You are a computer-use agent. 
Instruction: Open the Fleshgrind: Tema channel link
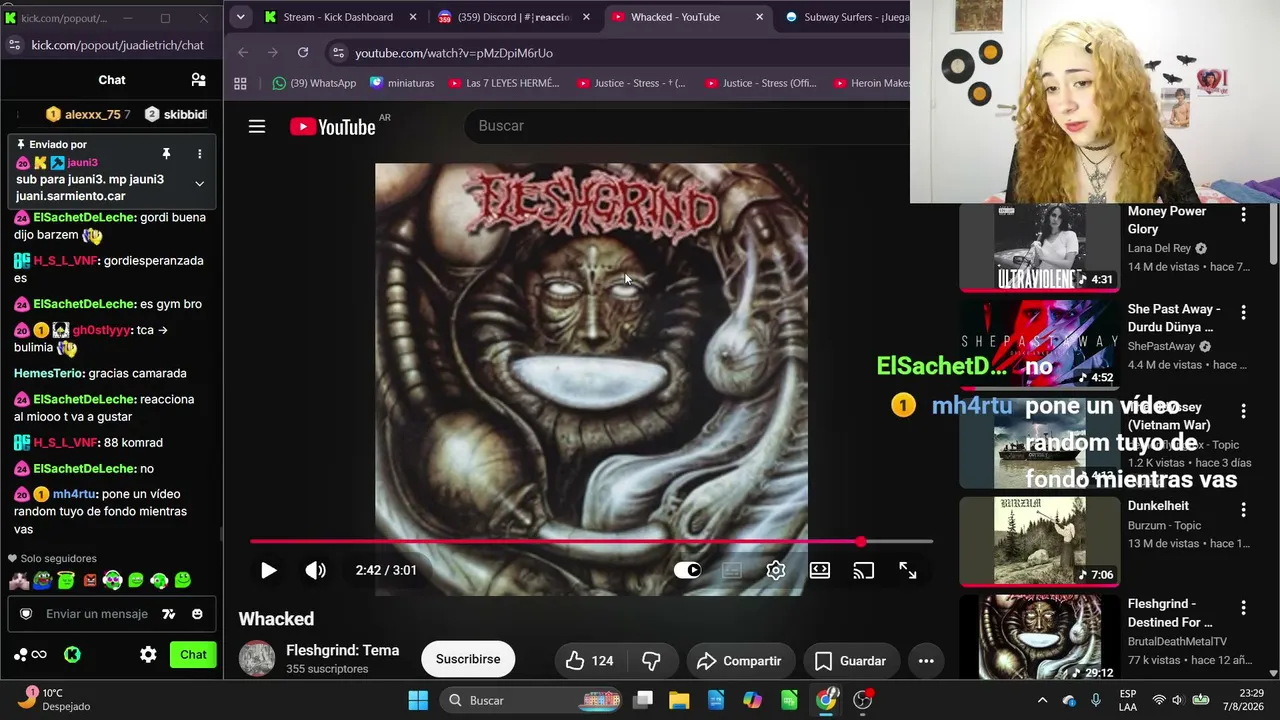coord(342,650)
